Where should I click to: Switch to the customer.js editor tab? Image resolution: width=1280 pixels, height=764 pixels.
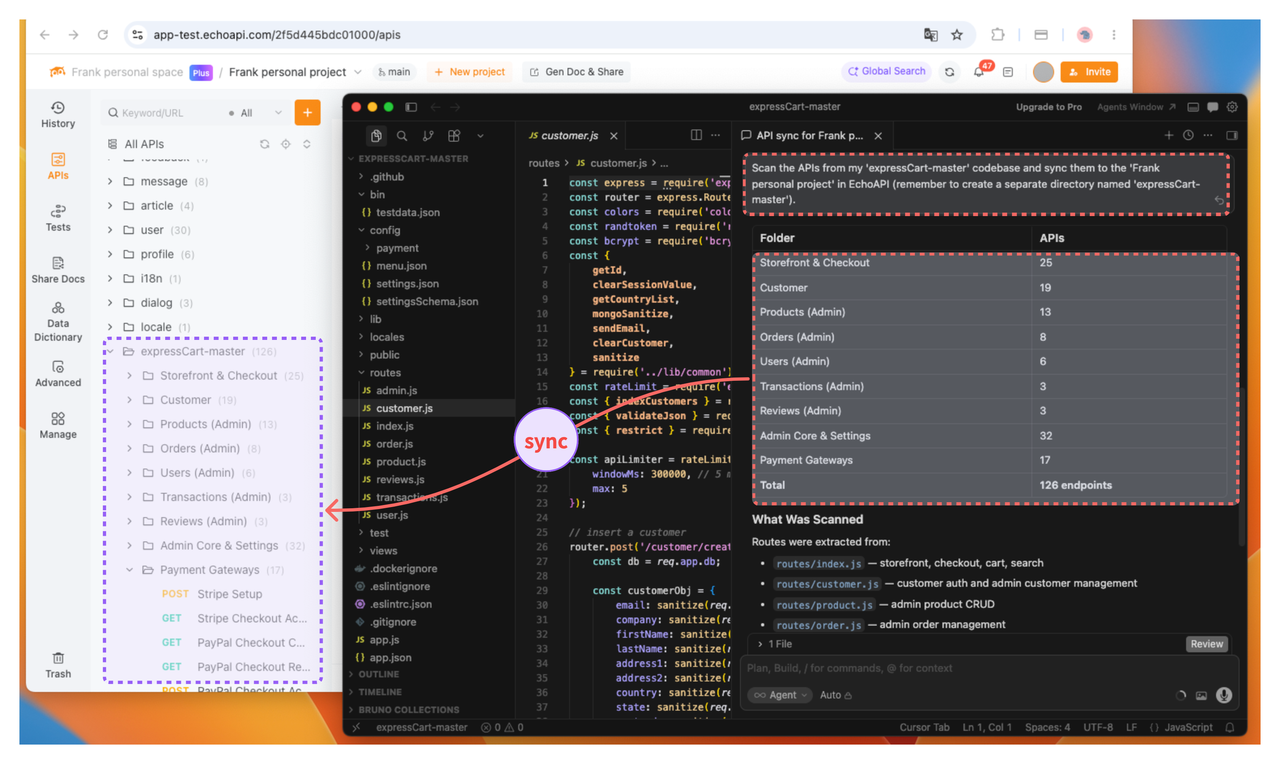(570, 136)
